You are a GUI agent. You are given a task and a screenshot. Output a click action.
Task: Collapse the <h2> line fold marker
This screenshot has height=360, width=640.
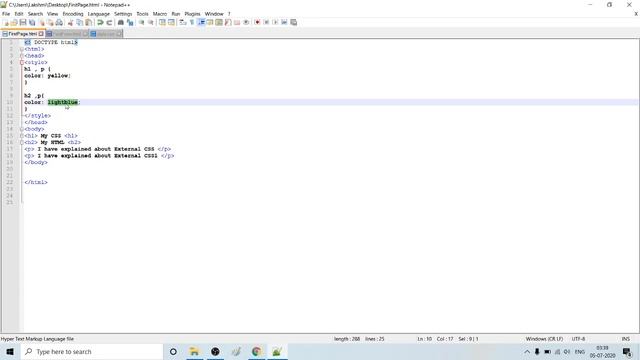click(22, 142)
